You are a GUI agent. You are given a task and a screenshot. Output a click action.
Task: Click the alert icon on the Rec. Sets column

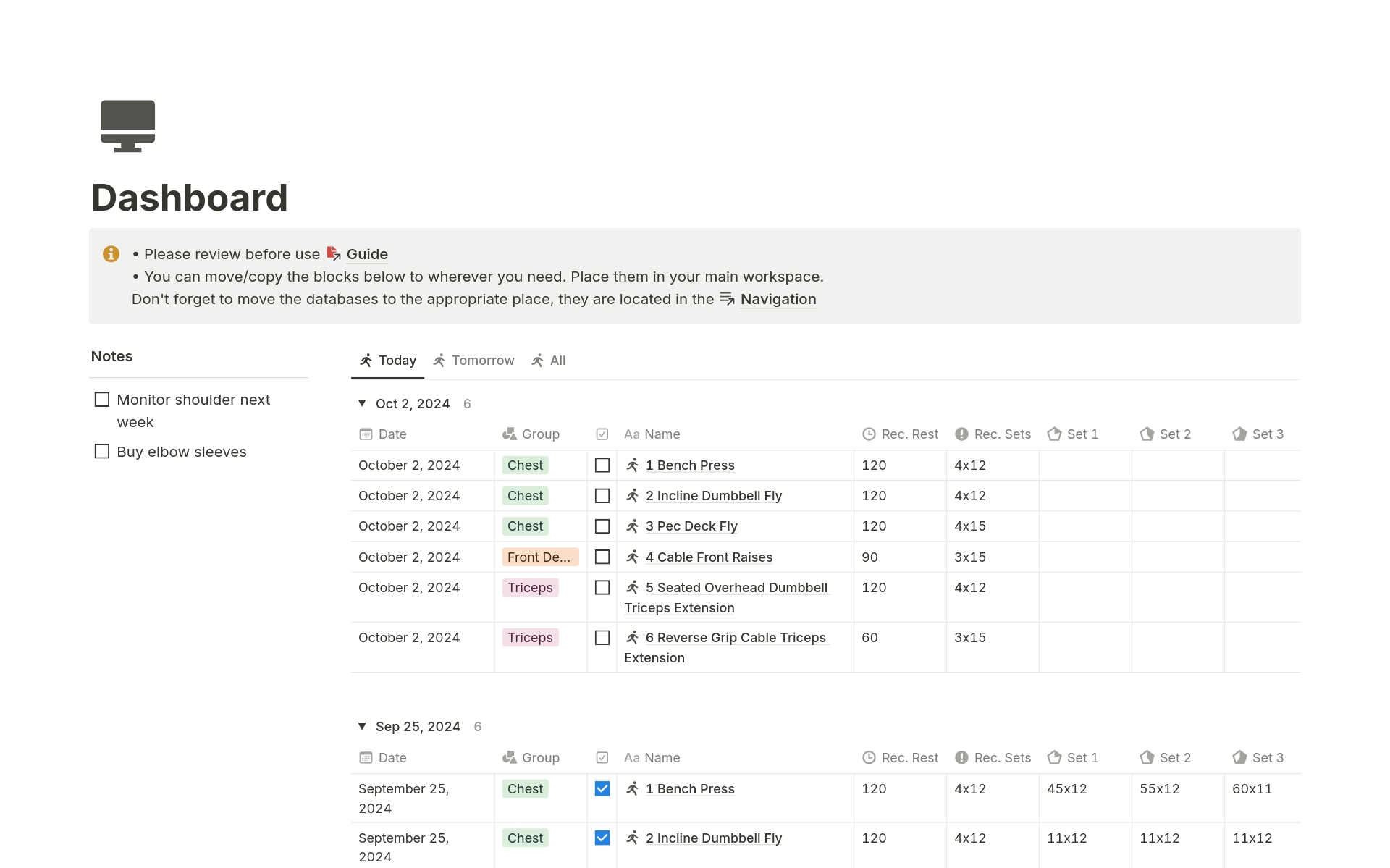tap(961, 434)
